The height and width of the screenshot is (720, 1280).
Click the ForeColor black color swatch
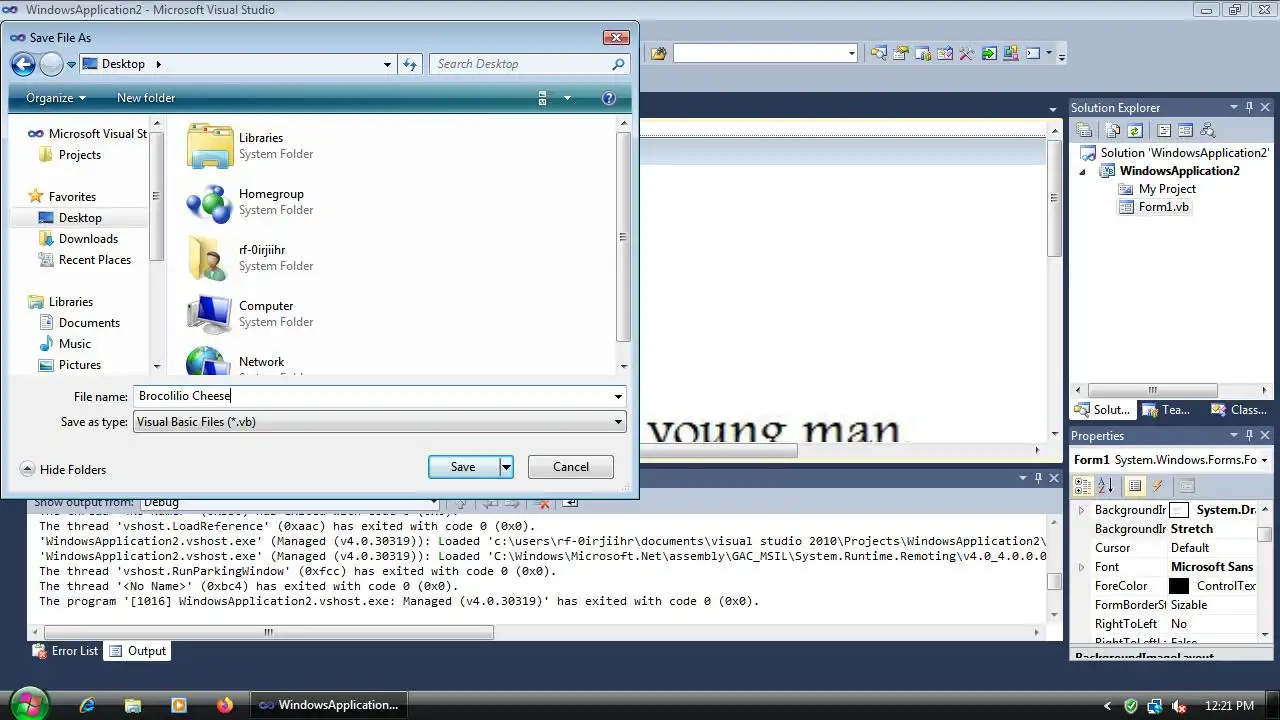[1179, 586]
